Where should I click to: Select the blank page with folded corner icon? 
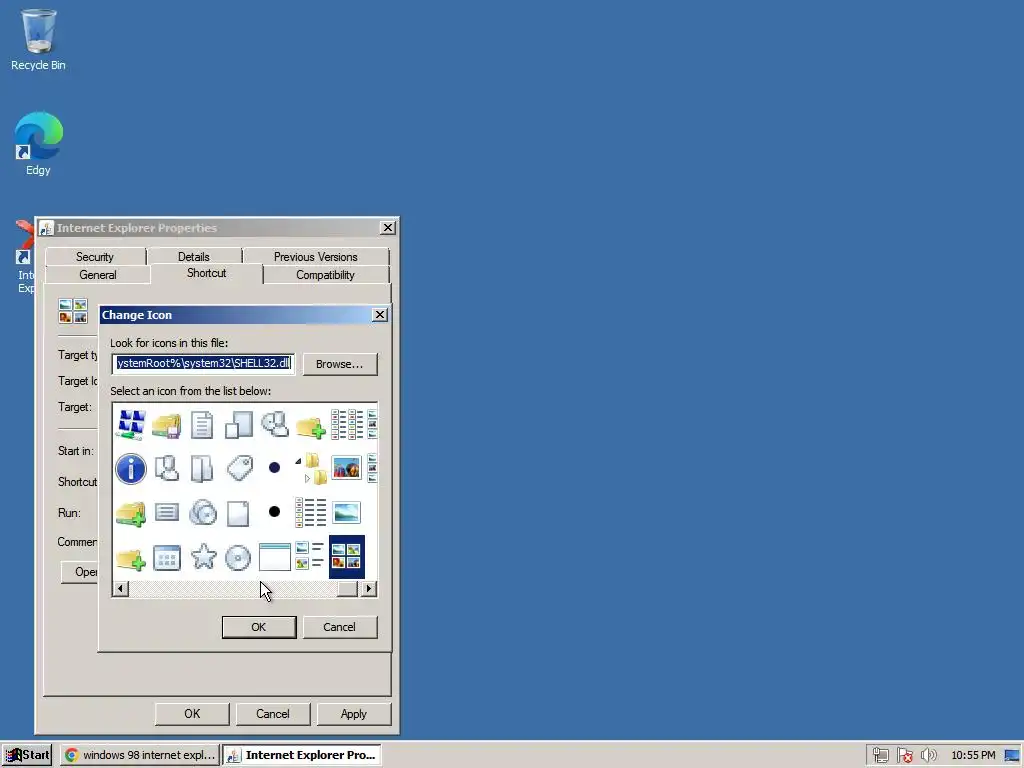coord(238,513)
